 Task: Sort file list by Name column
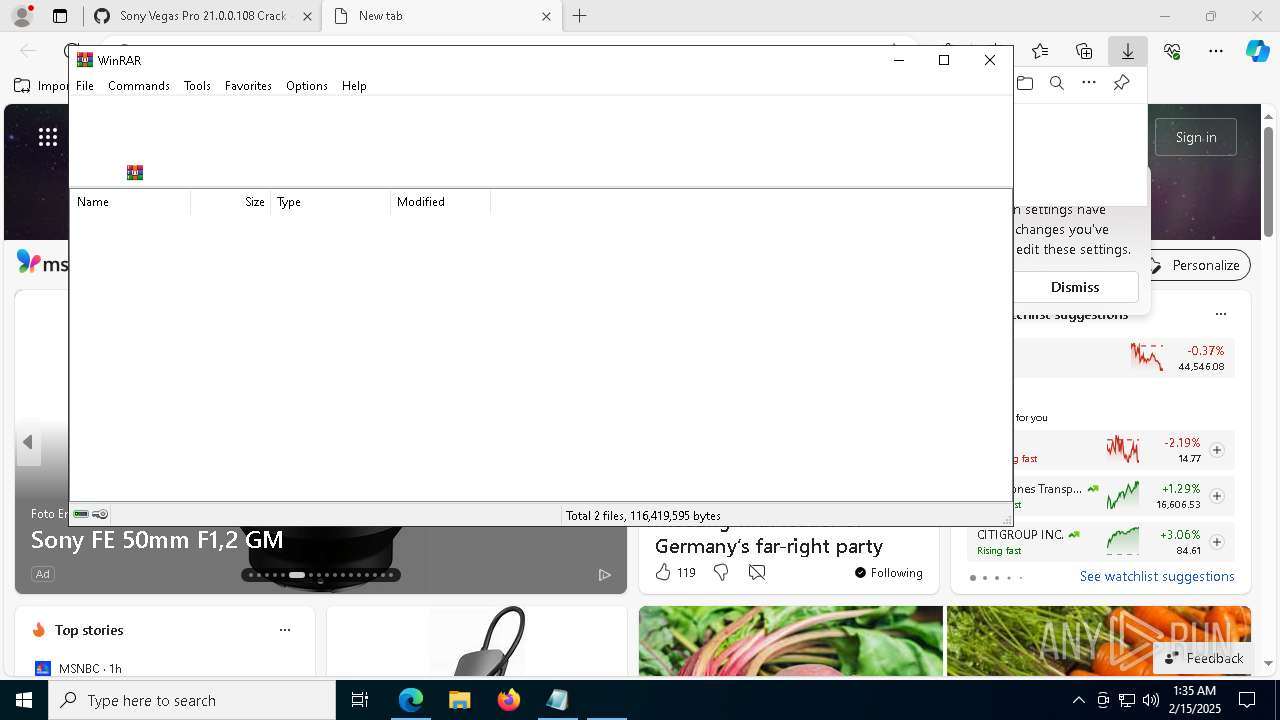click(130, 202)
